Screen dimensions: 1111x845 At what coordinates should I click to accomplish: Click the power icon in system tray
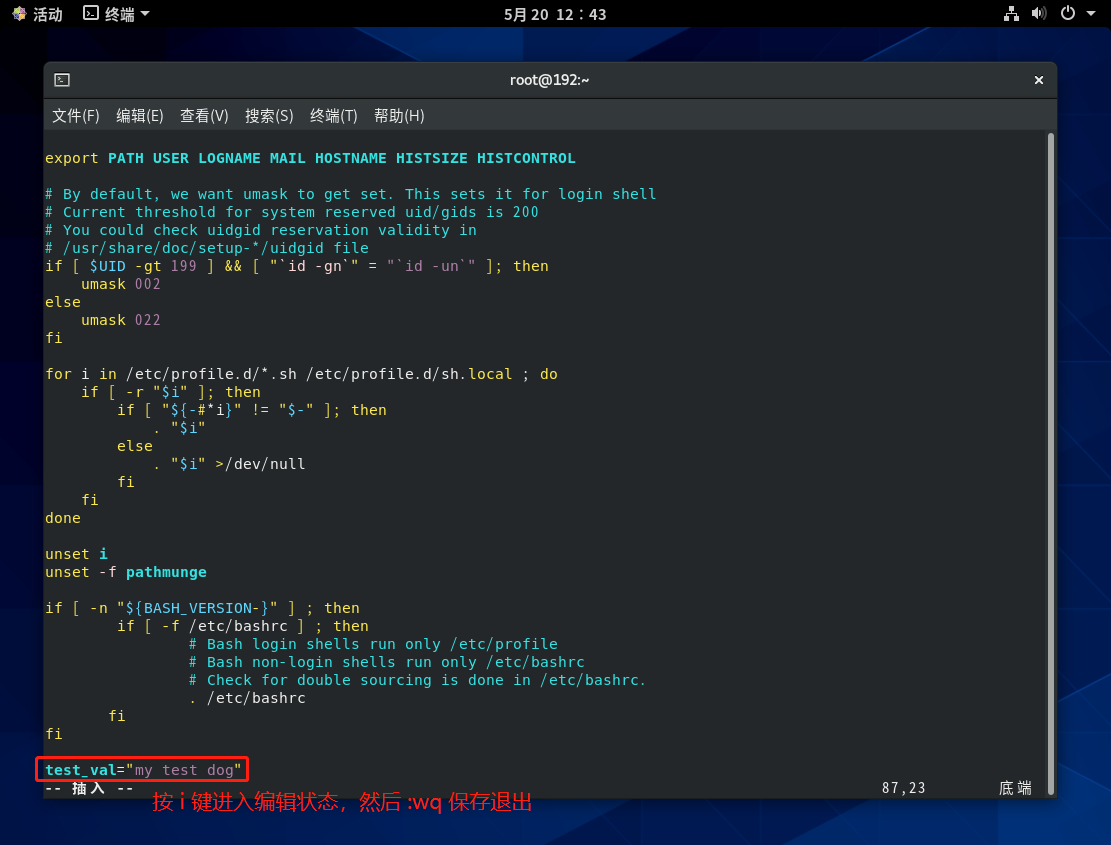pyautogui.click(x=1067, y=14)
